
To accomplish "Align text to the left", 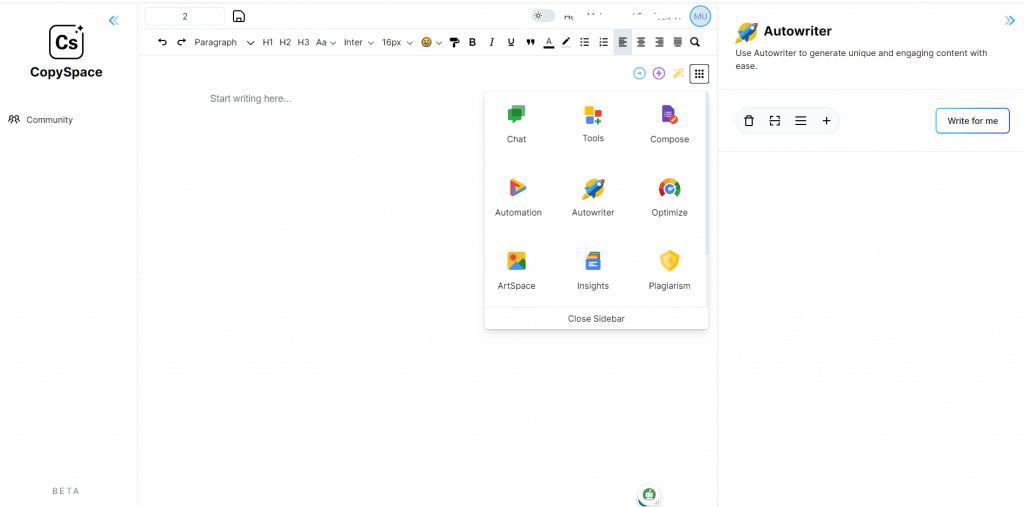I will pos(623,42).
